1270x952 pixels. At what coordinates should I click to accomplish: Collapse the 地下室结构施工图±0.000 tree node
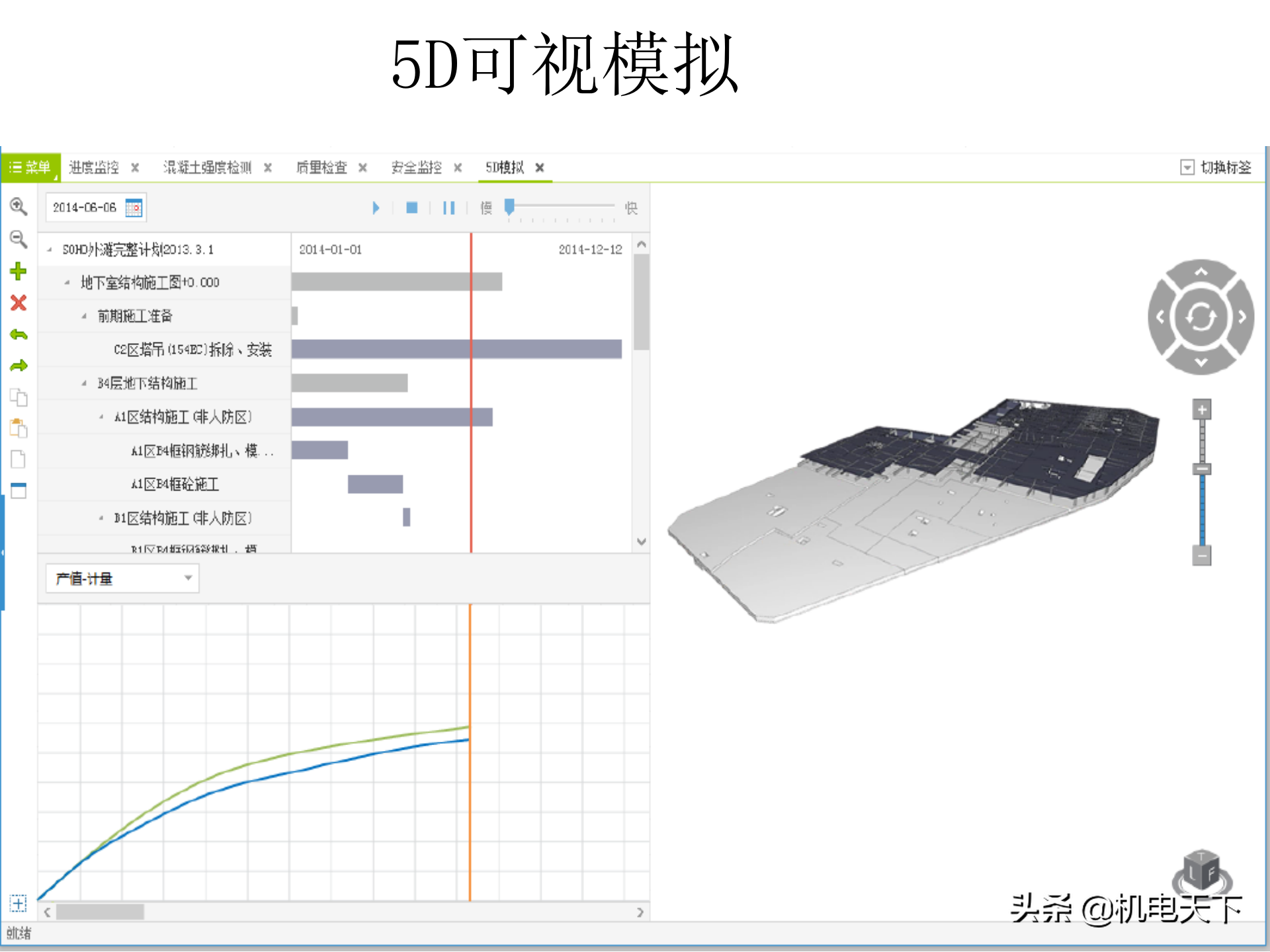click(x=67, y=282)
